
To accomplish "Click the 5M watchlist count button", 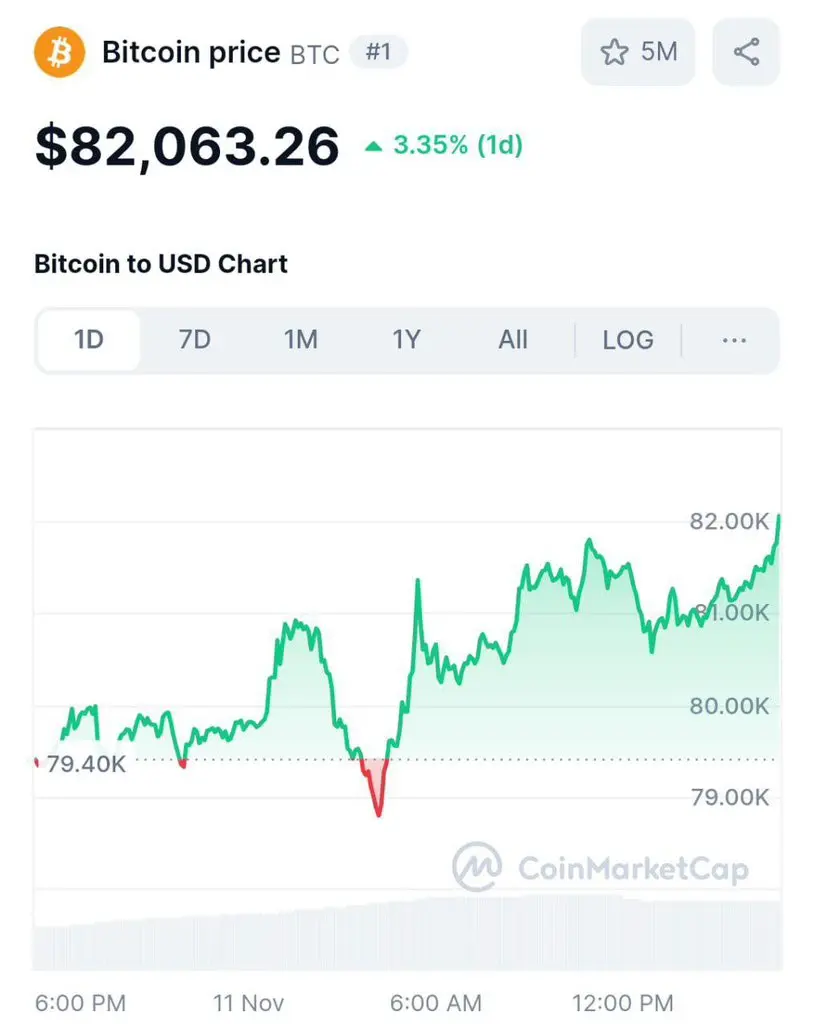I will [x=638, y=52].
